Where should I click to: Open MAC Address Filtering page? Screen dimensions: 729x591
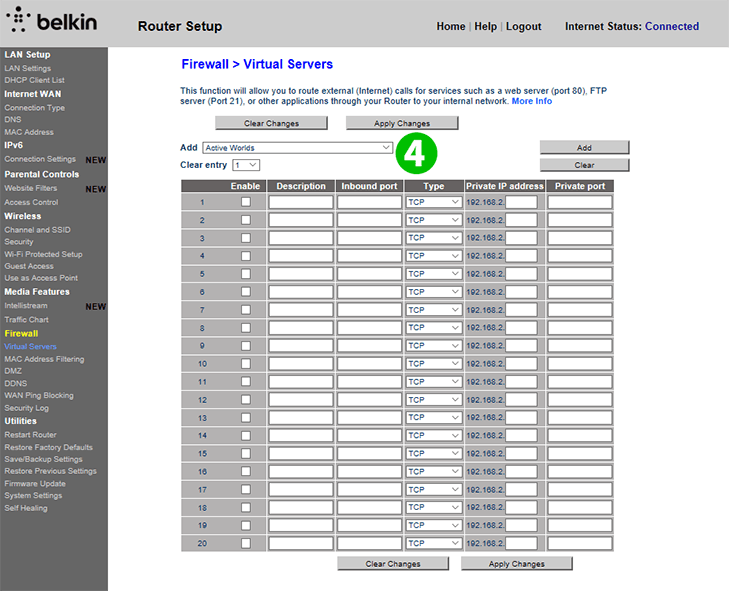click(x=44, y=359)
